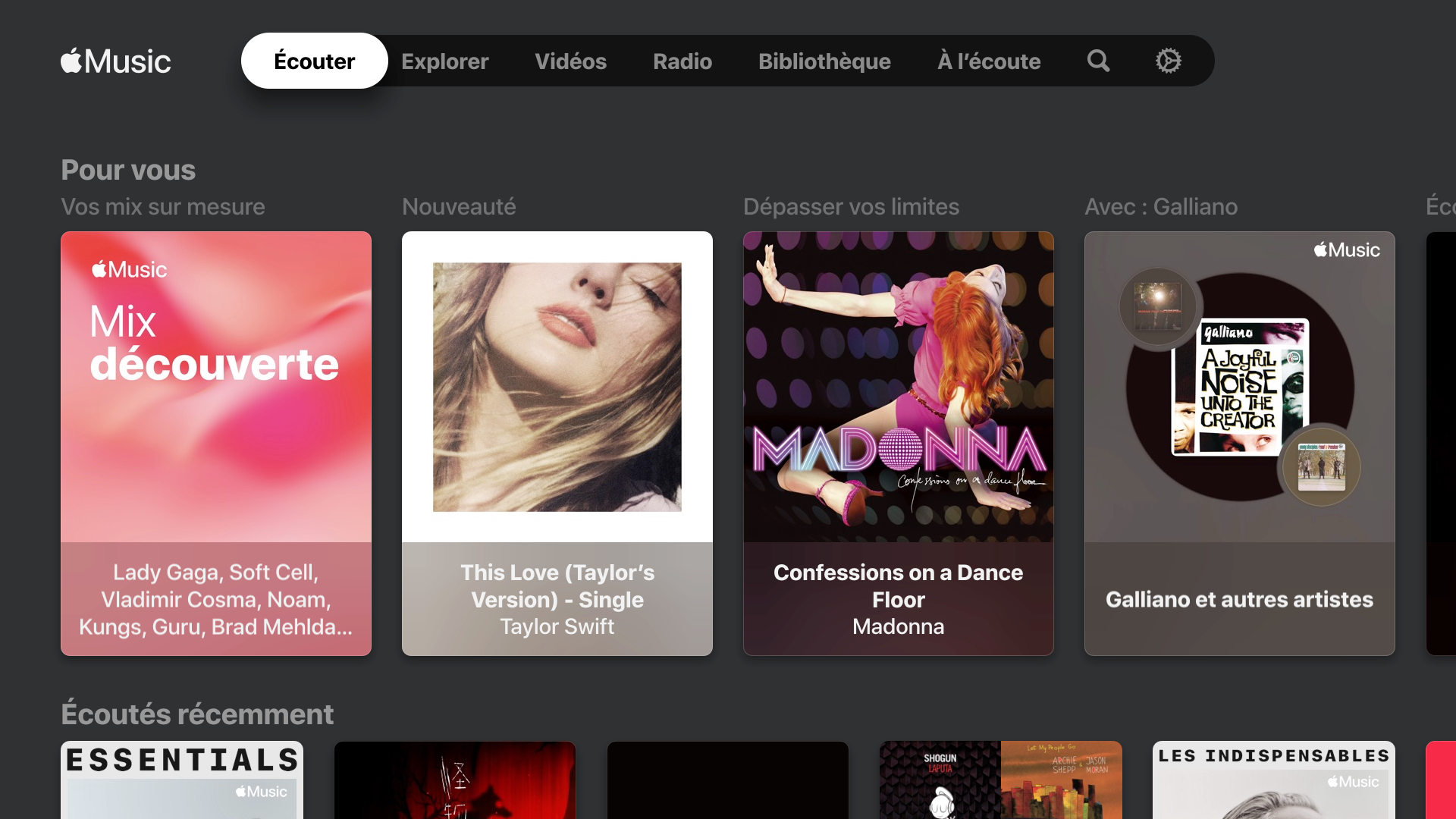
Task: Open the Essentials recently played tile
Action: point(182,780)
